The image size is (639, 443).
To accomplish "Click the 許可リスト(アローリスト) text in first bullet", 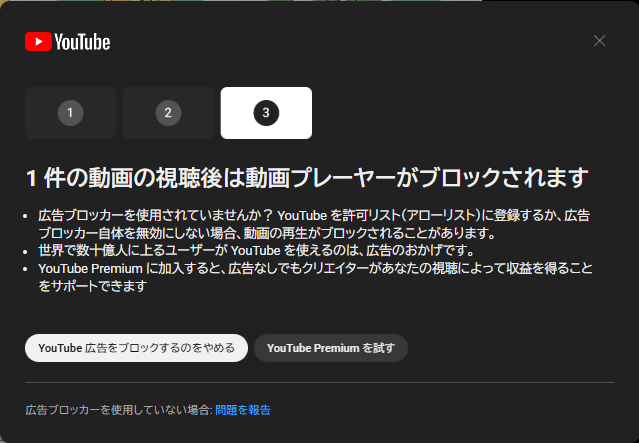I will (x=429, y=215).
